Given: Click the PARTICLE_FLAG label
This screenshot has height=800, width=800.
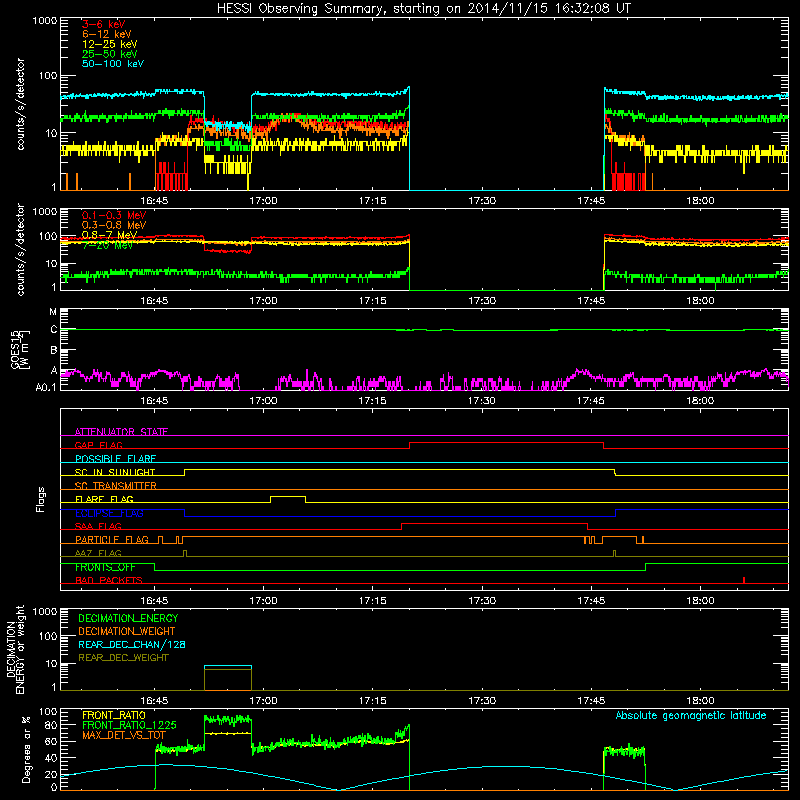Looking at the screenshot, I should [112, 539].
